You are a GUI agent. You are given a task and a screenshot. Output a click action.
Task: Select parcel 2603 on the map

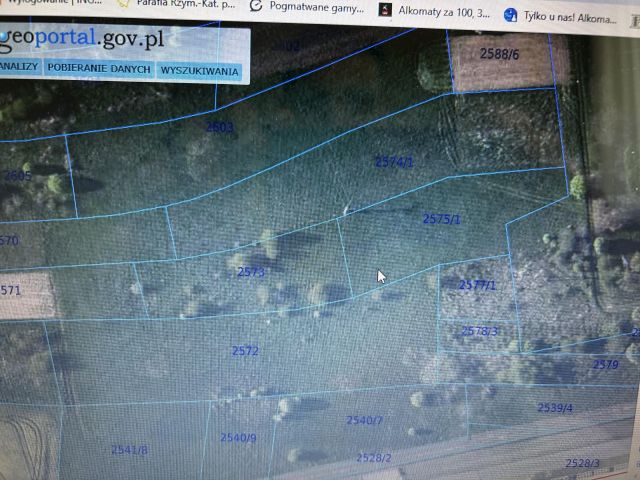(220, 127)
